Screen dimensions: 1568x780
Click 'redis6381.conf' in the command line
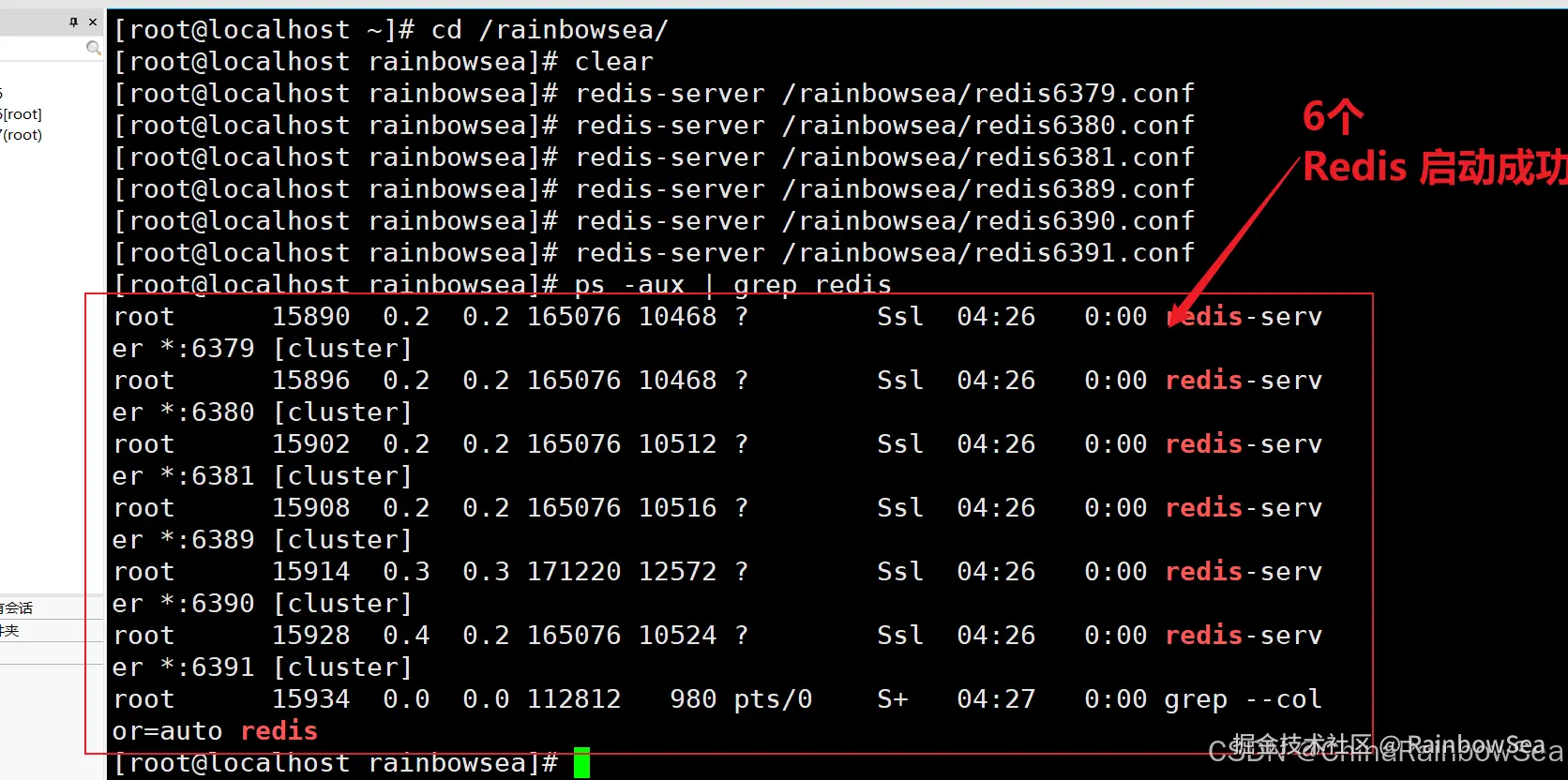[1084, 157]
